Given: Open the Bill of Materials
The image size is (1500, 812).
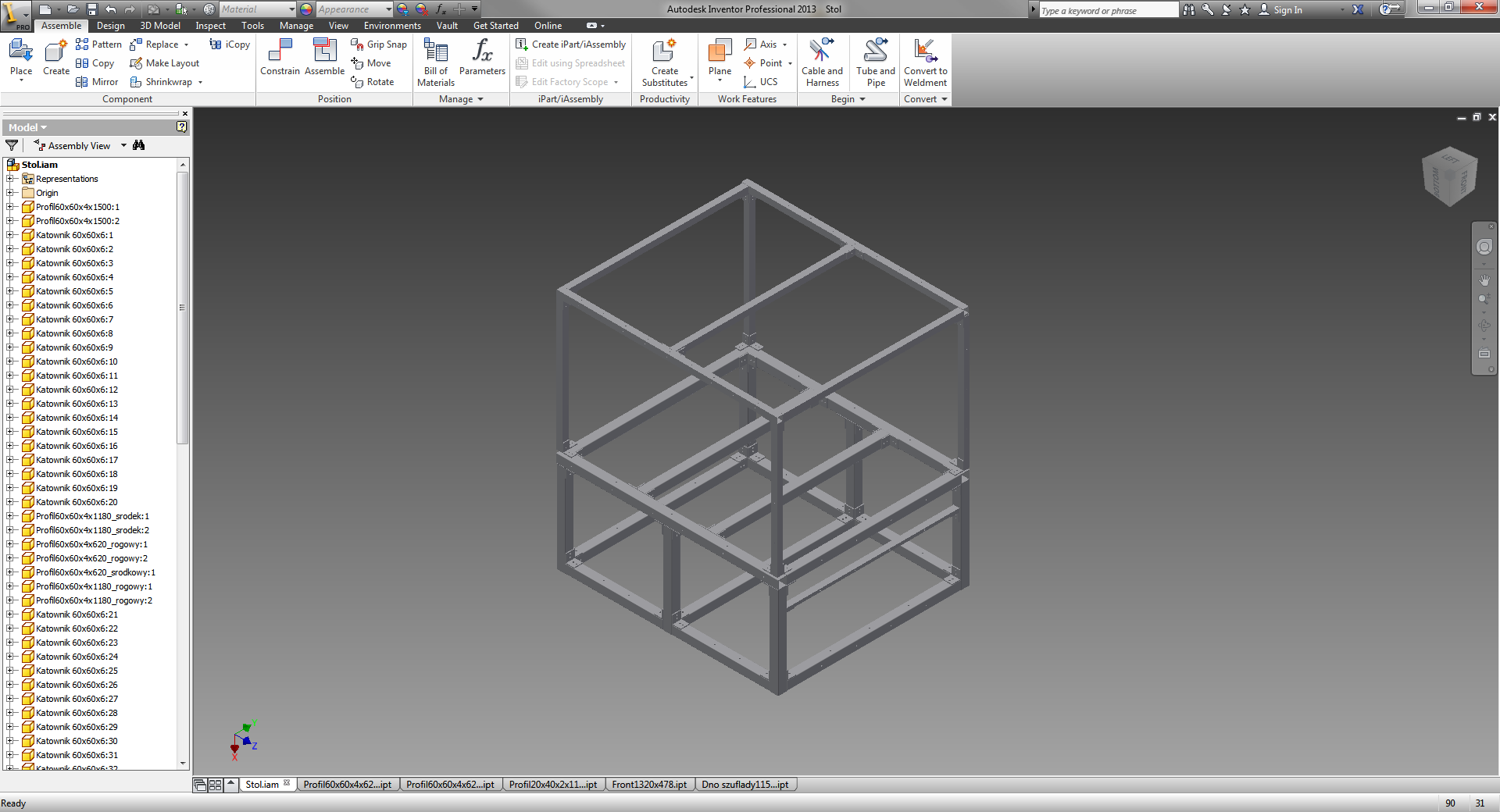Looking at the screenshot, I should coord(436,62).
